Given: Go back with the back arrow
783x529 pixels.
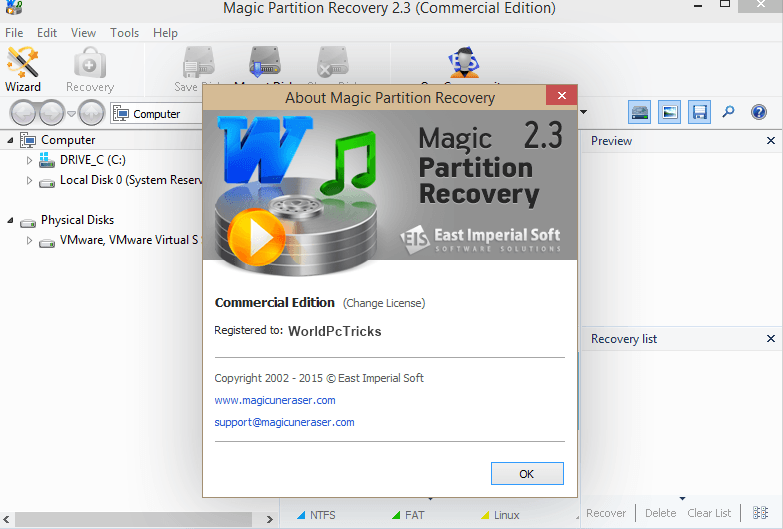Looking at the screenshot, I should click(x=23, y=113).
